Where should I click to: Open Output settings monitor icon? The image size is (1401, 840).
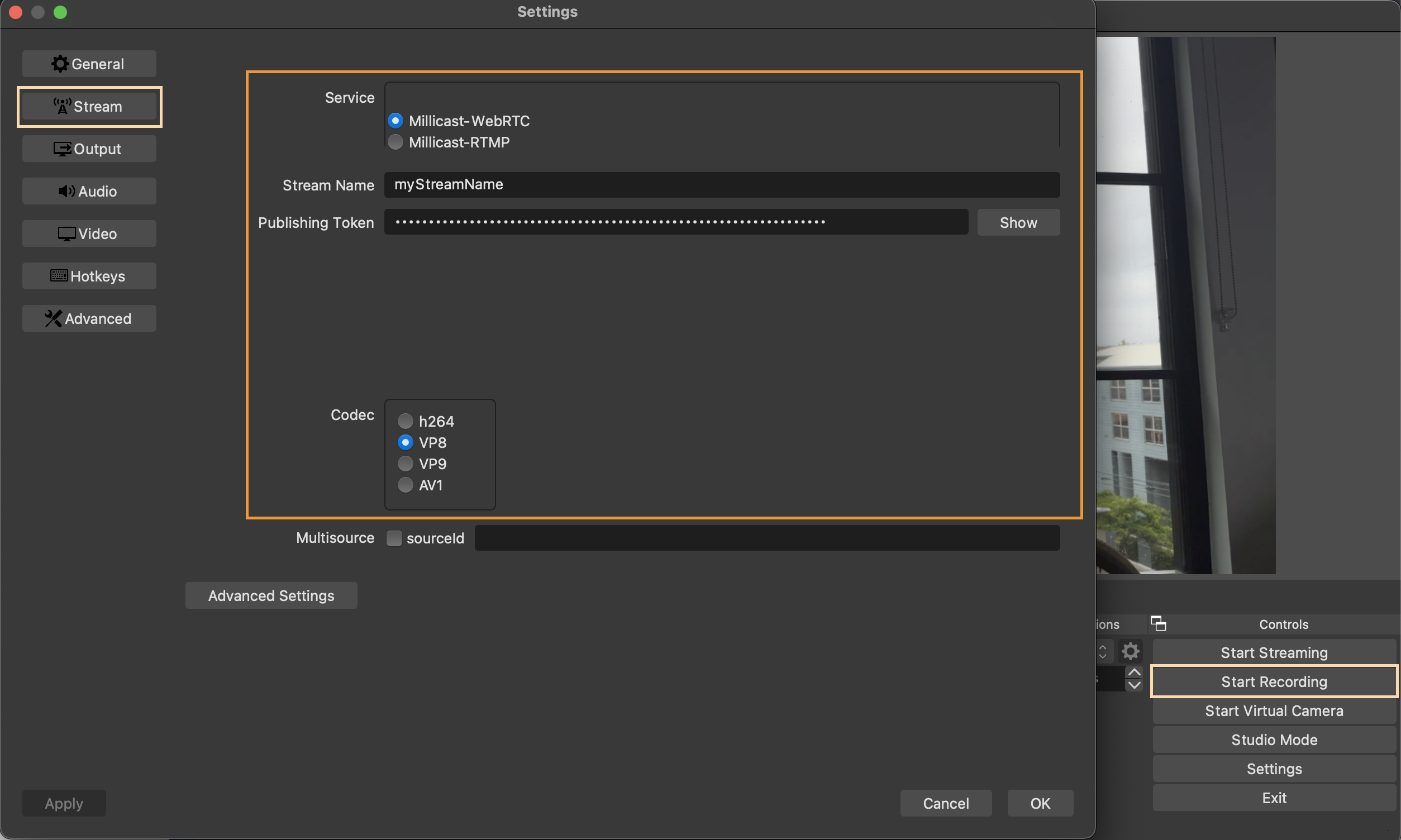pos(62,149)
